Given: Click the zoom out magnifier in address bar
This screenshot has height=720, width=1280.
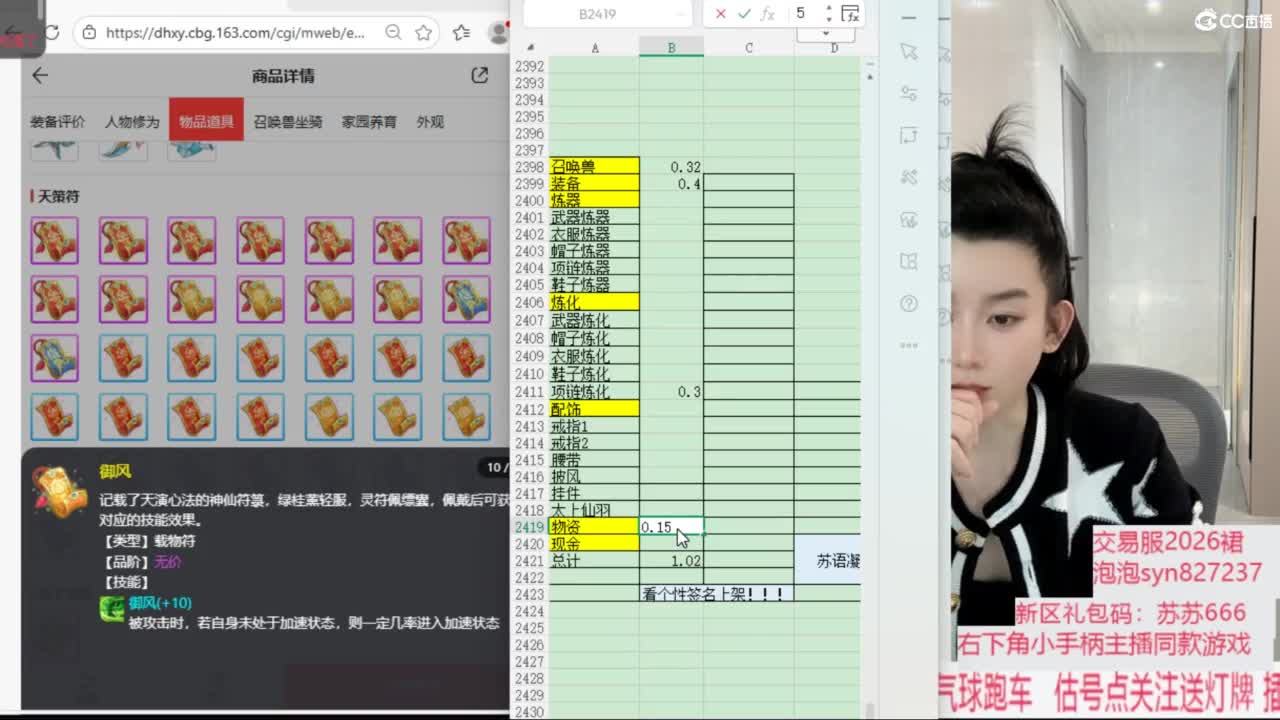Looking at the screenshot, I should (x=394, y=32).
